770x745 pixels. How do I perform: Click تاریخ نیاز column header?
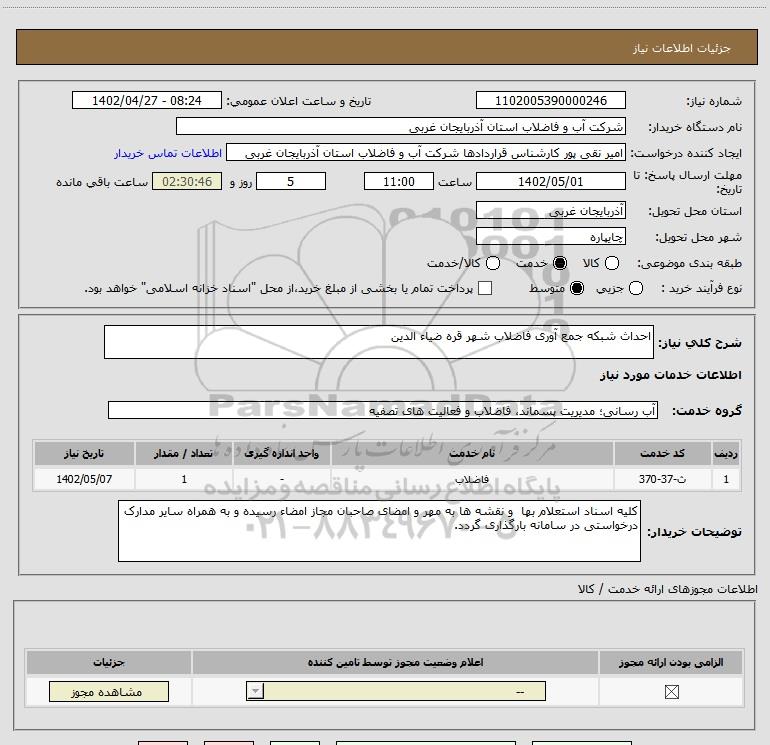coord(84,453)
